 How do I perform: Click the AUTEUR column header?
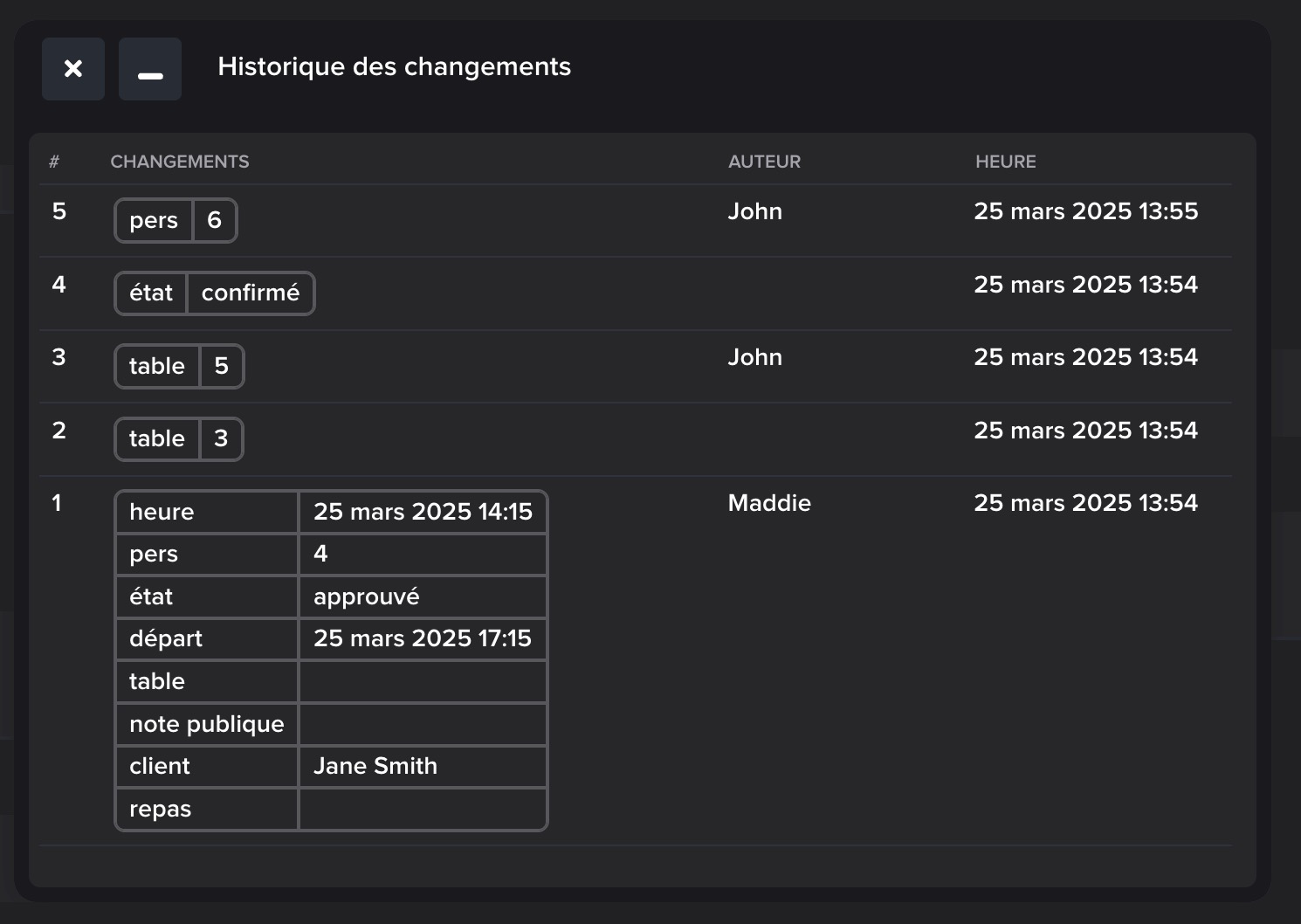764,162
